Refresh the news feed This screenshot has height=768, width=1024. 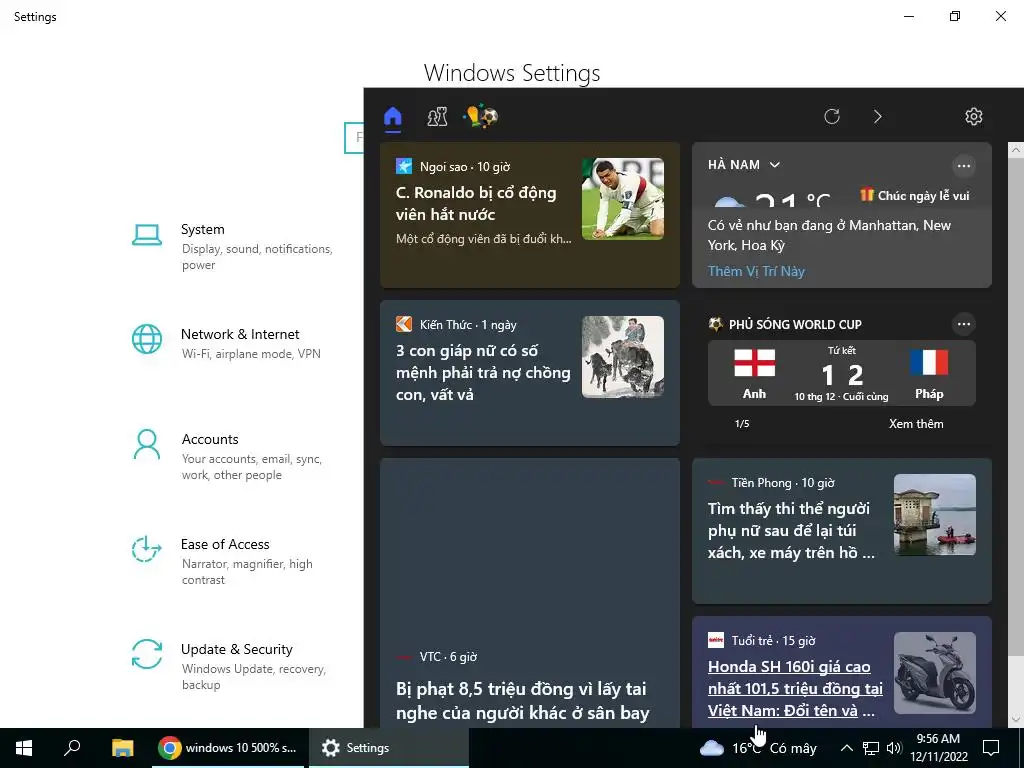pyautogui.click(x=831, y=116)
